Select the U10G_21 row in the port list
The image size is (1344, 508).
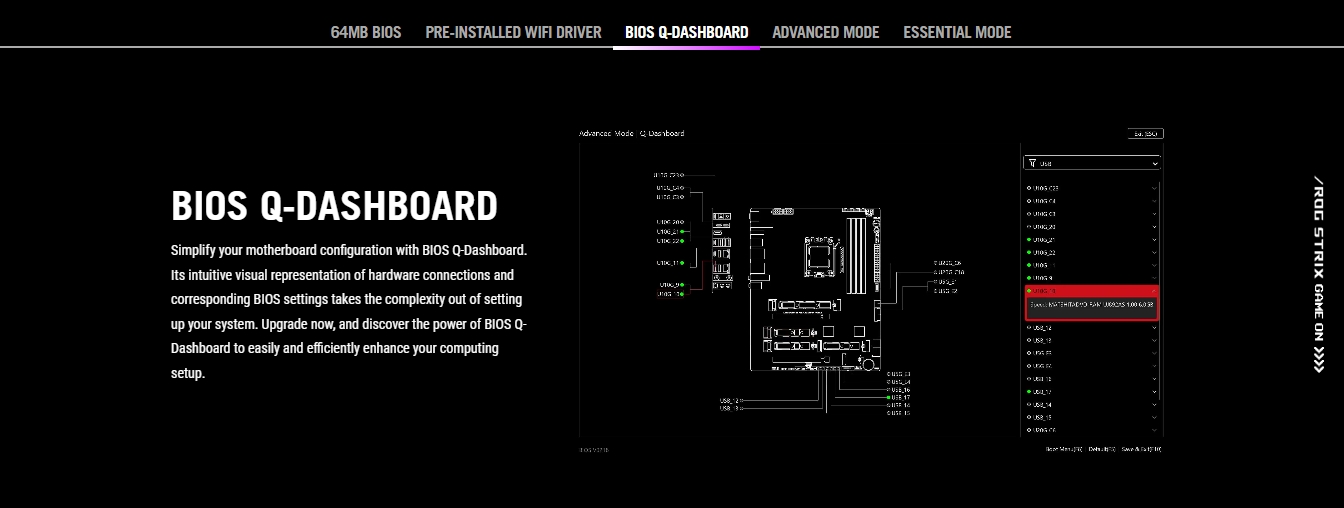coord(1092,239)
